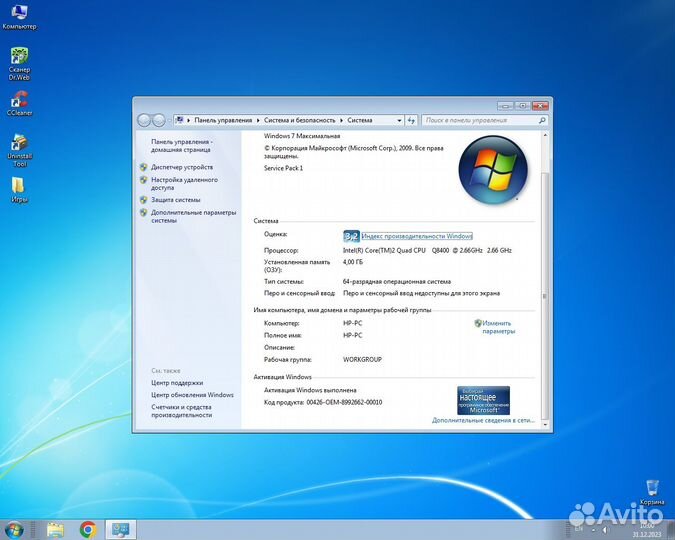The image size is (675, 540).
Task: Click the 3,2 performance rating badge
Action: point(351,236)
